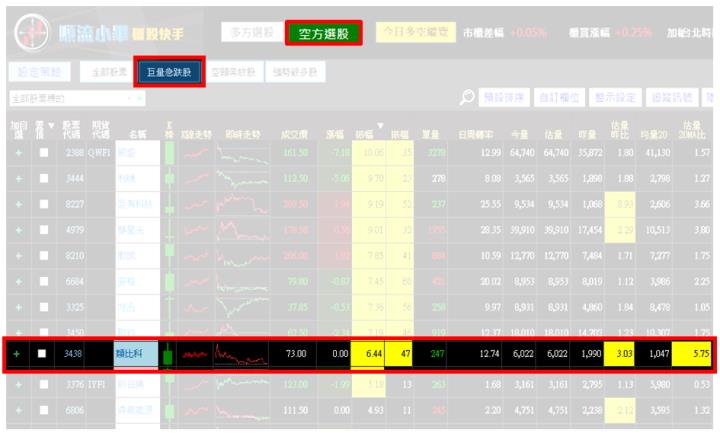This screenshot has width=720, height=433.
Task: Click price 73.00 in row 3438
Action: pyautogui.click(x=296, y=354)
